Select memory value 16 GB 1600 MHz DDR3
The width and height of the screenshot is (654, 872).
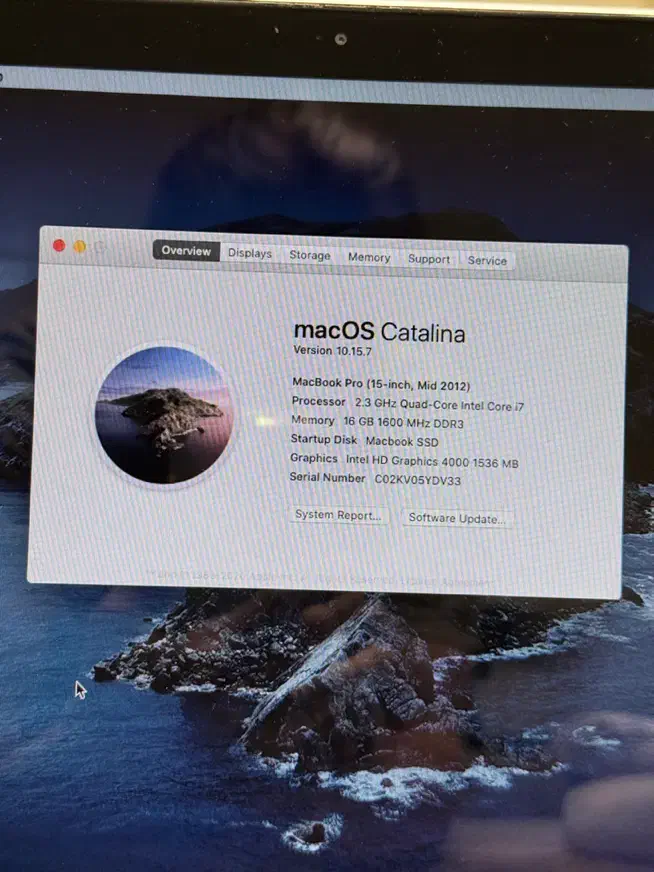pos(403,423)
